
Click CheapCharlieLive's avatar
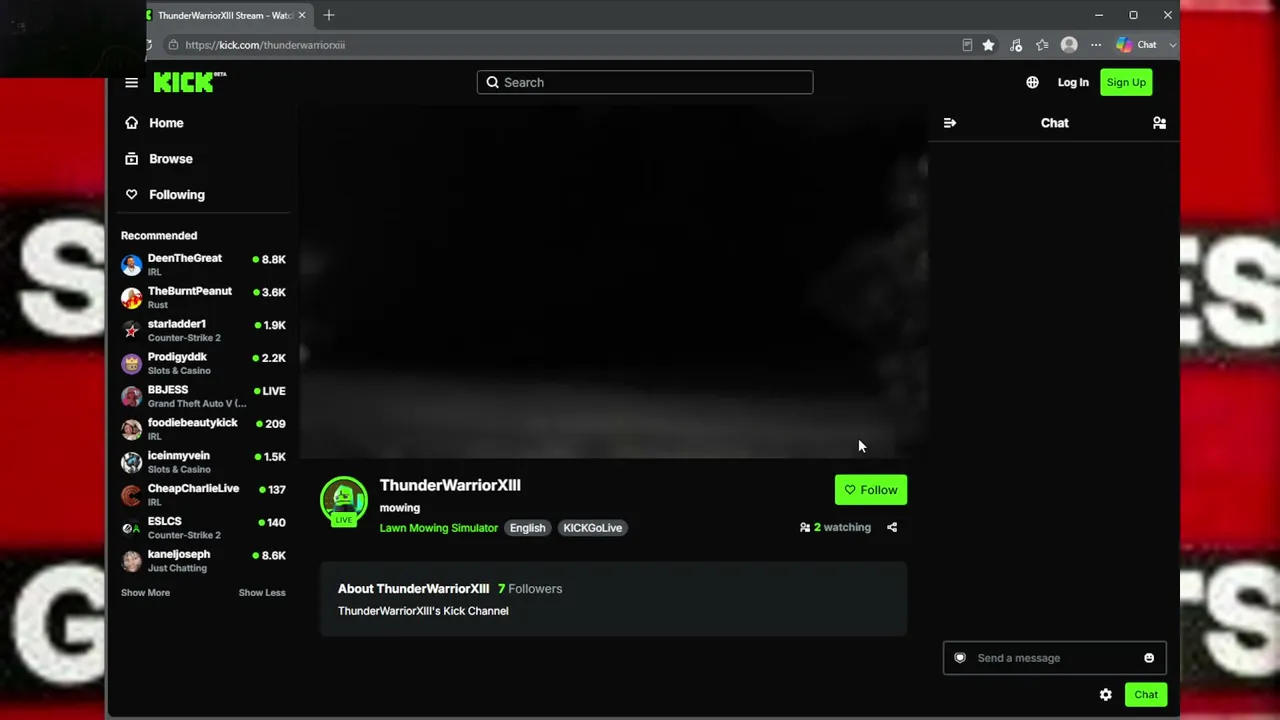tap(131, 495)
